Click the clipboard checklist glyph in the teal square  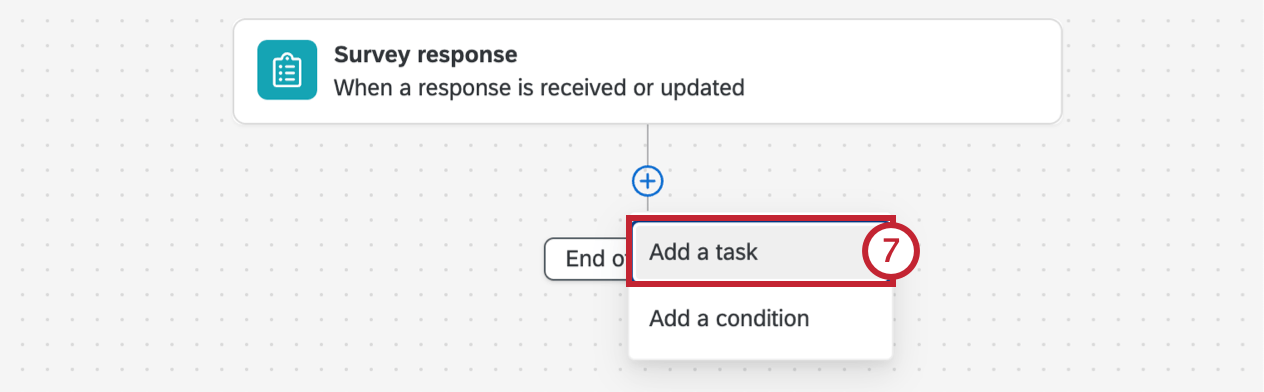(x=287, y=70)
